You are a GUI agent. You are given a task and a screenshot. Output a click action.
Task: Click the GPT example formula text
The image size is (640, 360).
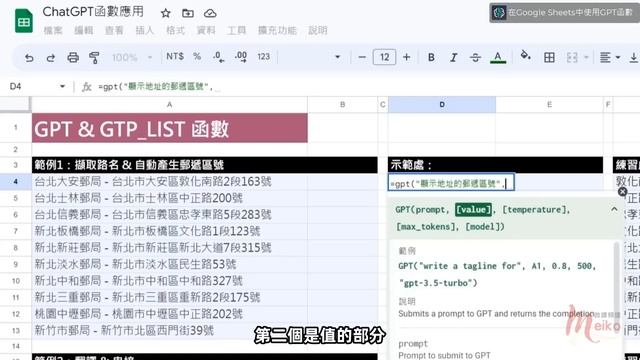click(497, 274)
